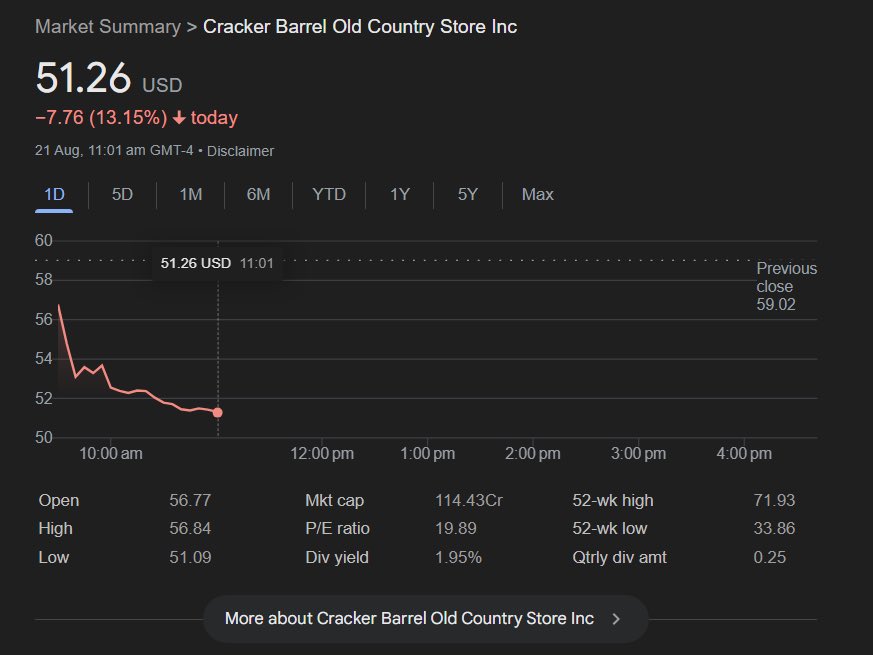
Task: Click the red down arrow icon
Action: [x=179, y=118]
